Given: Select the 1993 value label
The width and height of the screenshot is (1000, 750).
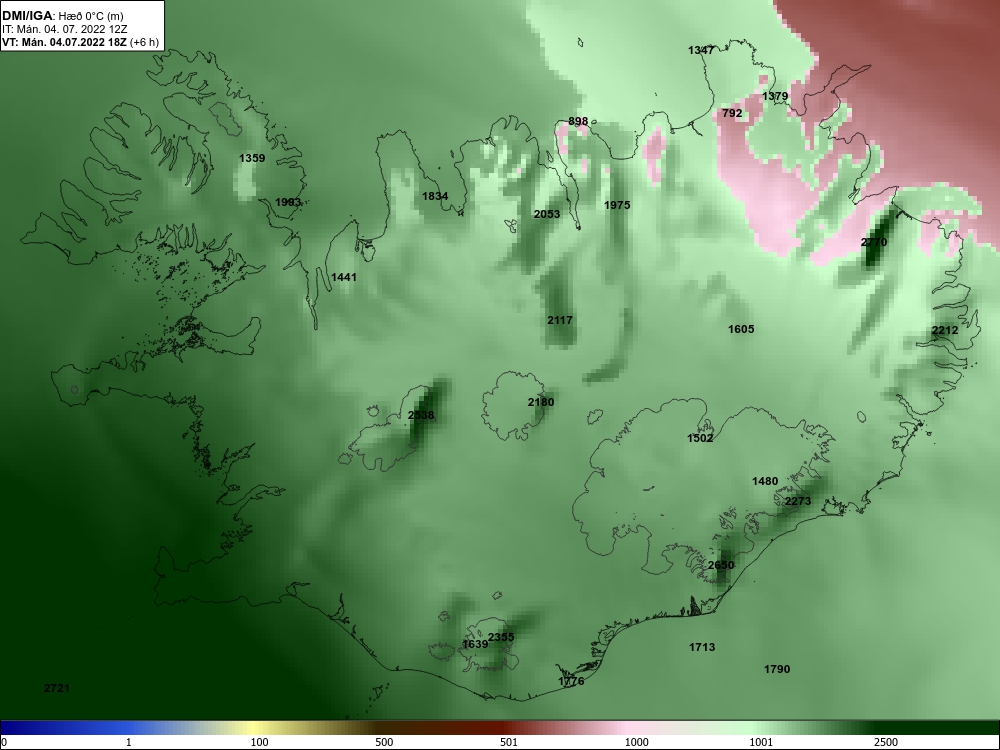Looking at the screenshot, I should click(288, 202).
